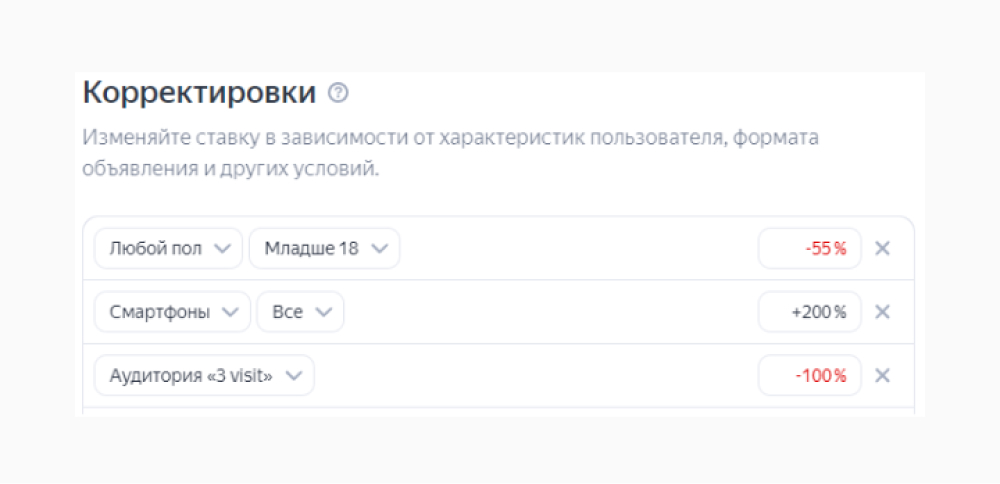Click the chevron arrow inside Все selector
This screenshot has height=484, width=1000.
pos(323,313)
